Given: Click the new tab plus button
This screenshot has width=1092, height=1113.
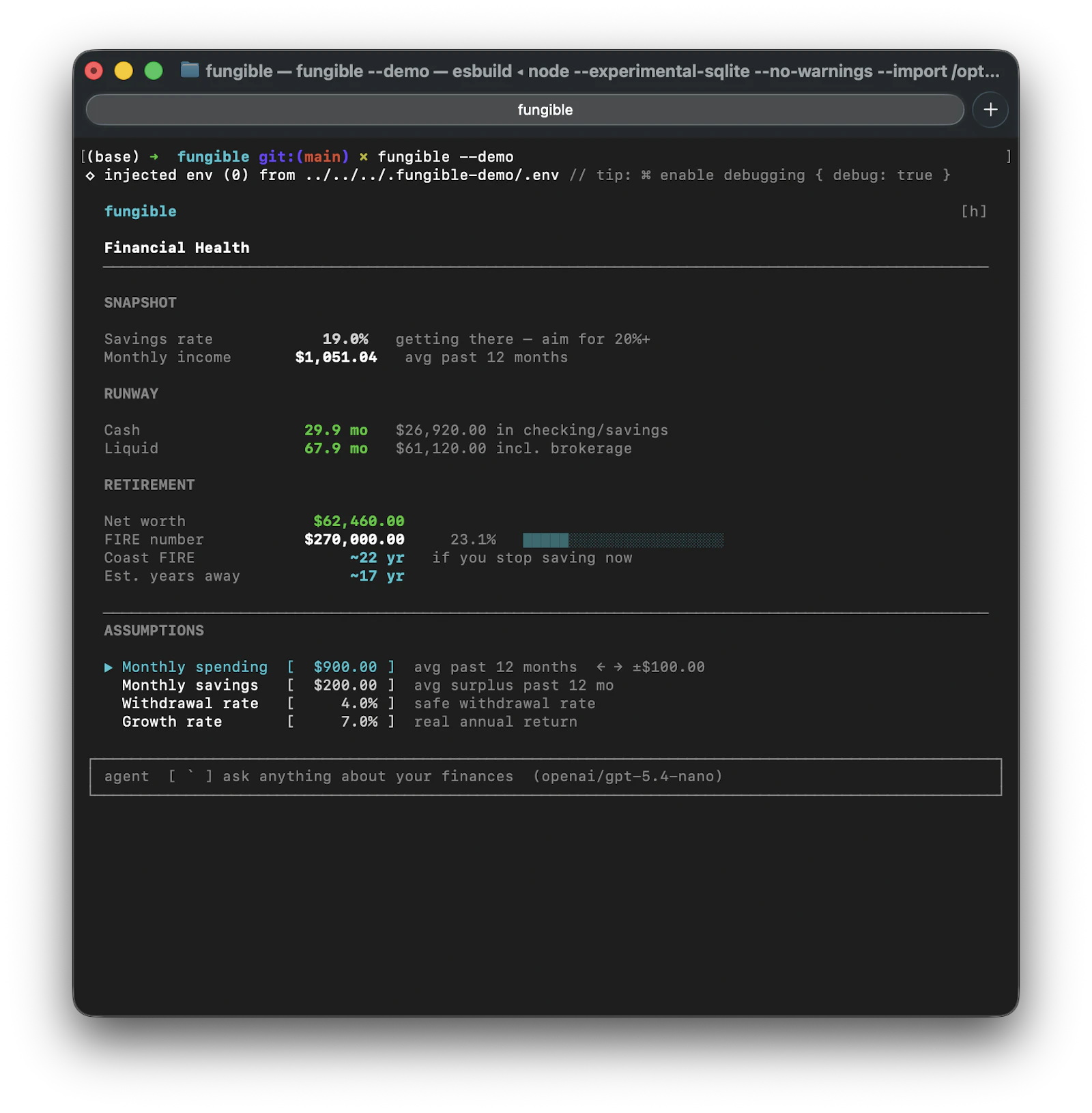Looking at the screenshot, I should click(x=990, y=110).
